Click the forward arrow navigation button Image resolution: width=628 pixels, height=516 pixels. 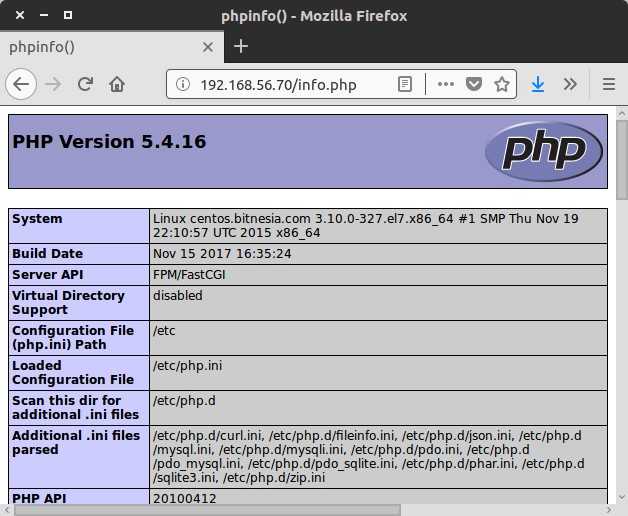[53, 84]
